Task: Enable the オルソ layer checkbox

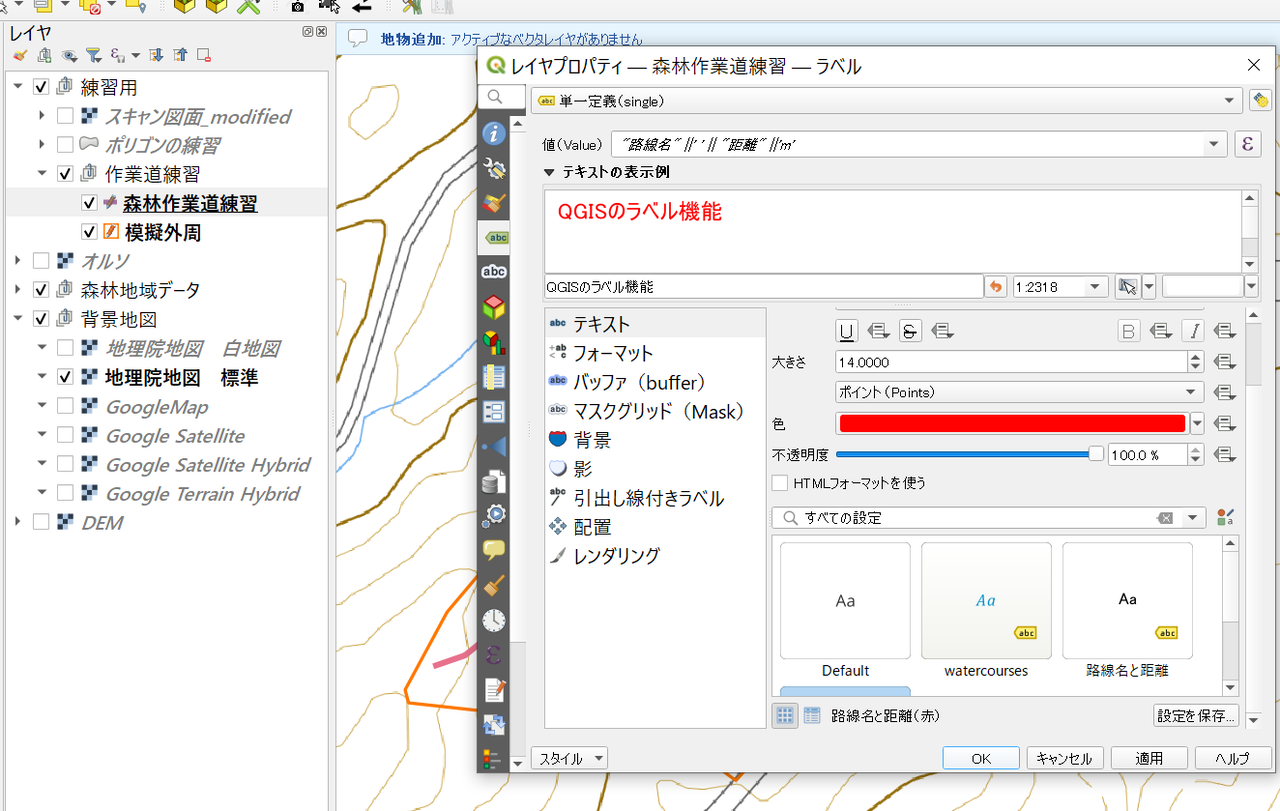Action: (x=41, y=261)
